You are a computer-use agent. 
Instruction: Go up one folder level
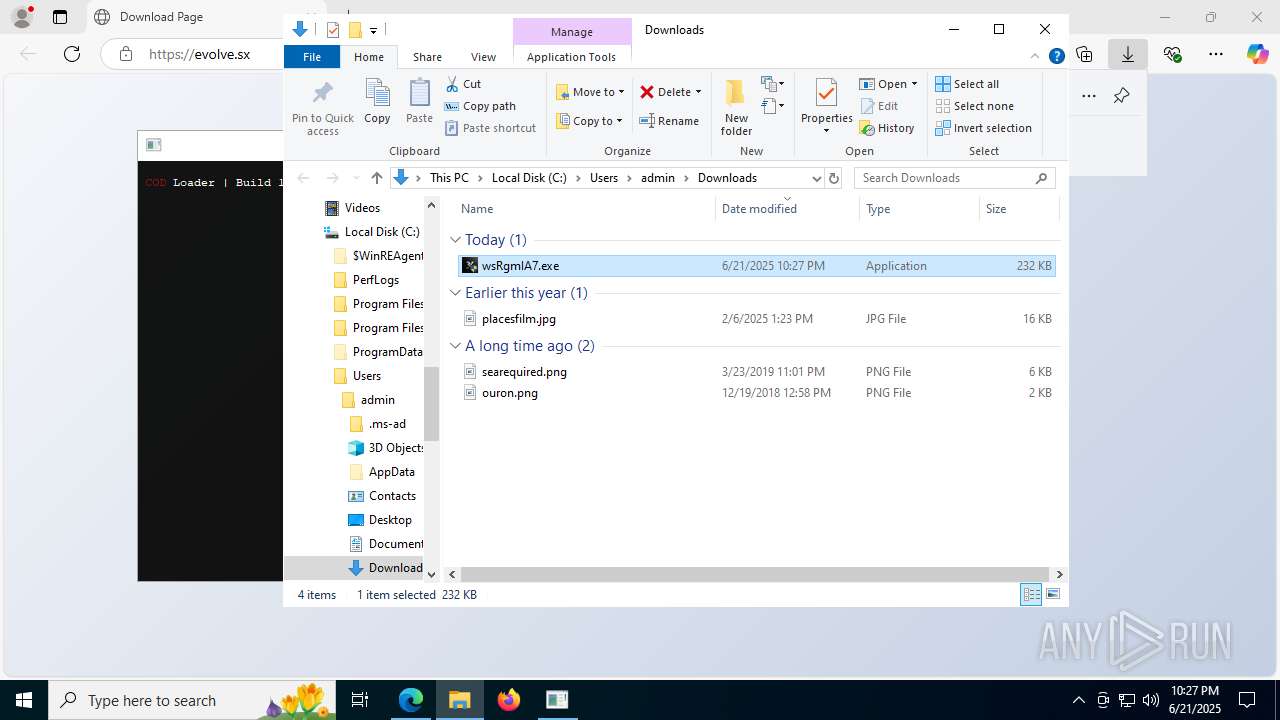click(x=376, y=178)
